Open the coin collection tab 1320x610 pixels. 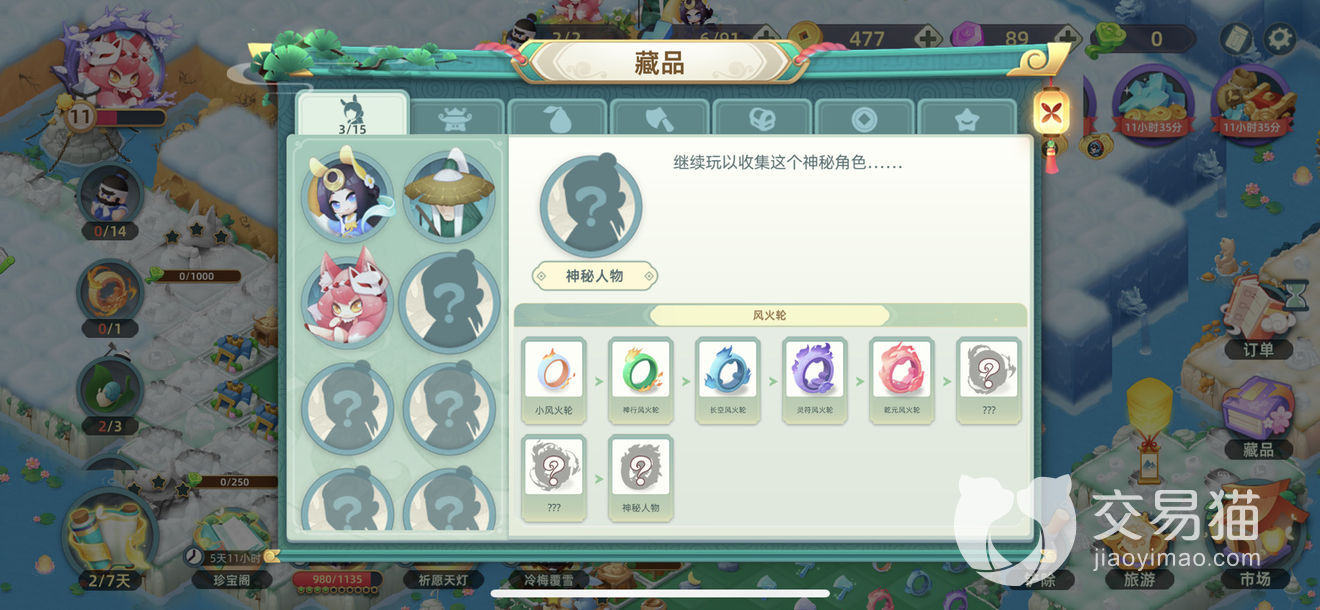click(865, 119)
